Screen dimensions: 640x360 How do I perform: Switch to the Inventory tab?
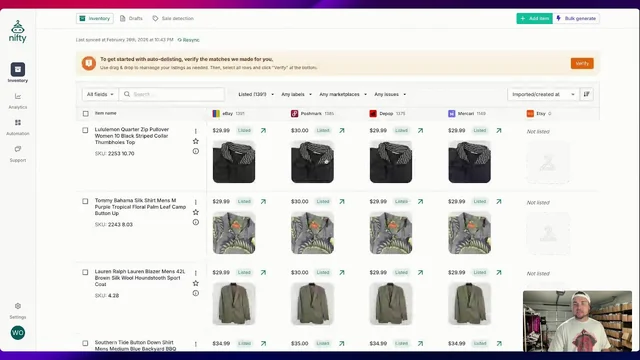95,18
